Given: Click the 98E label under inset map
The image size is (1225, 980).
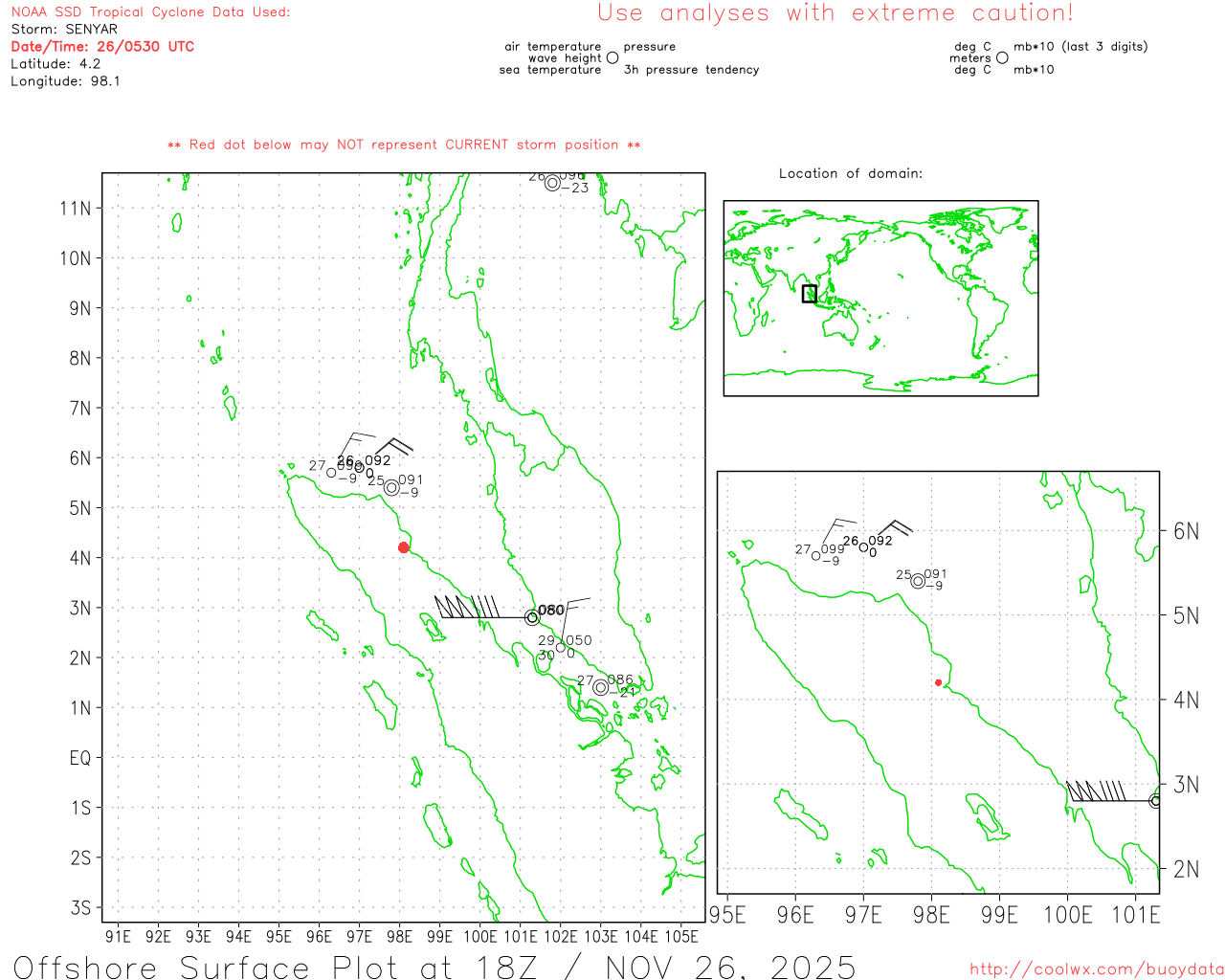Looking at the screenshot, I should tap(931, 915).
